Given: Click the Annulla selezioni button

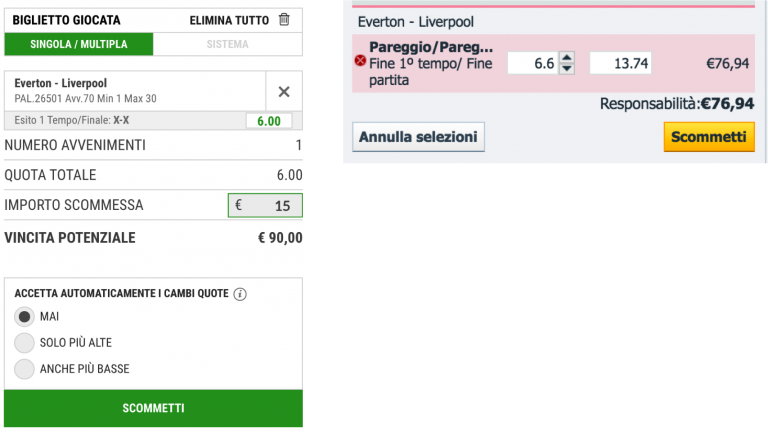Looking at the screenshot, I should (x=418, y=137).
